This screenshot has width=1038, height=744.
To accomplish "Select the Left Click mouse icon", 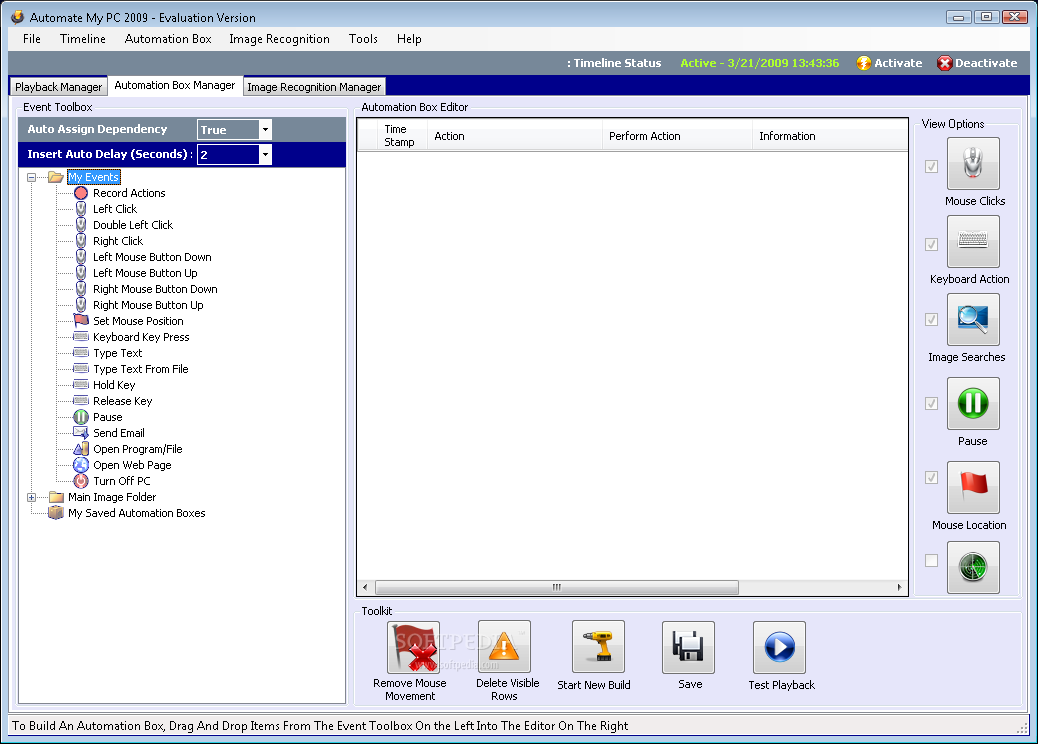I will 81,209.
